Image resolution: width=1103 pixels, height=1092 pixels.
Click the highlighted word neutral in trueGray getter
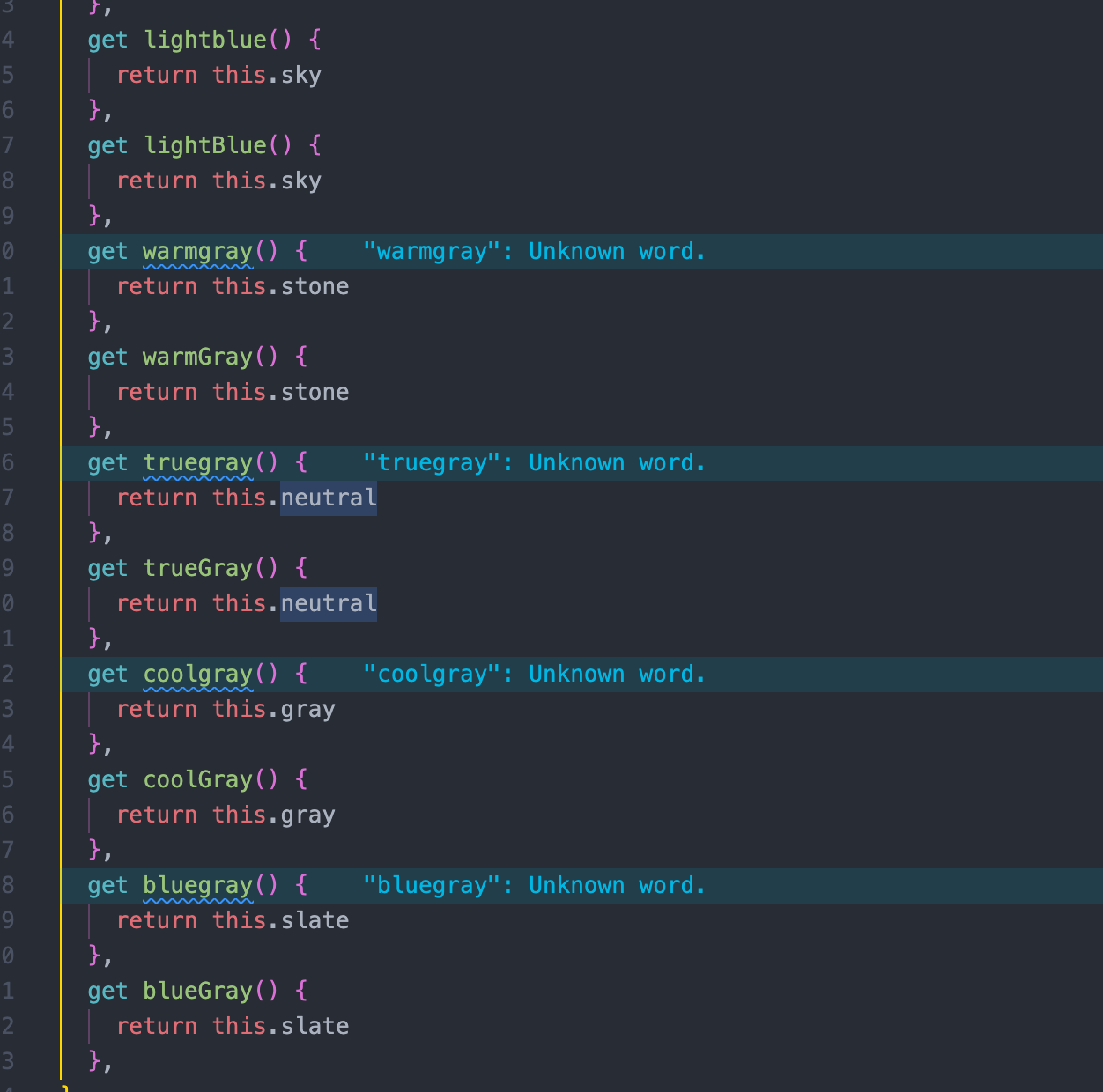point(328,603)
